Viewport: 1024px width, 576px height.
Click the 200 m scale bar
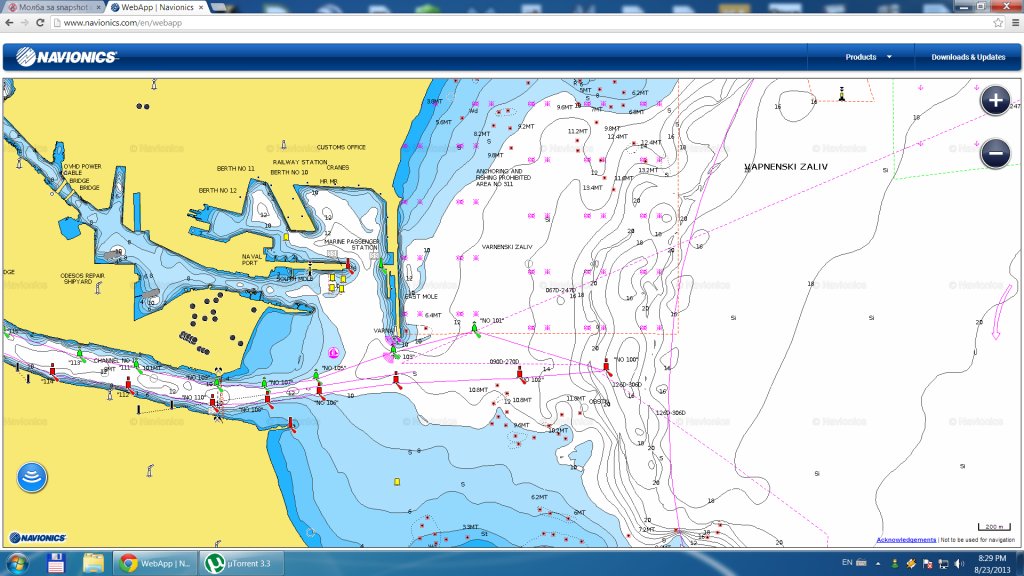(x=993, y=526)
